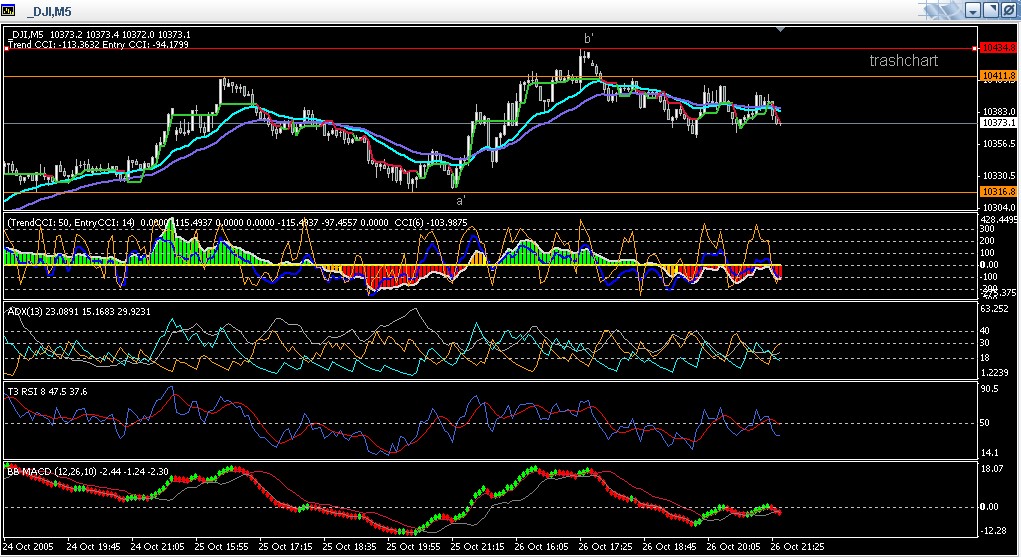Screen dimensions: 1021x557
Task: Close the chart with the crossed-circle button
Action: (1008, 10)
